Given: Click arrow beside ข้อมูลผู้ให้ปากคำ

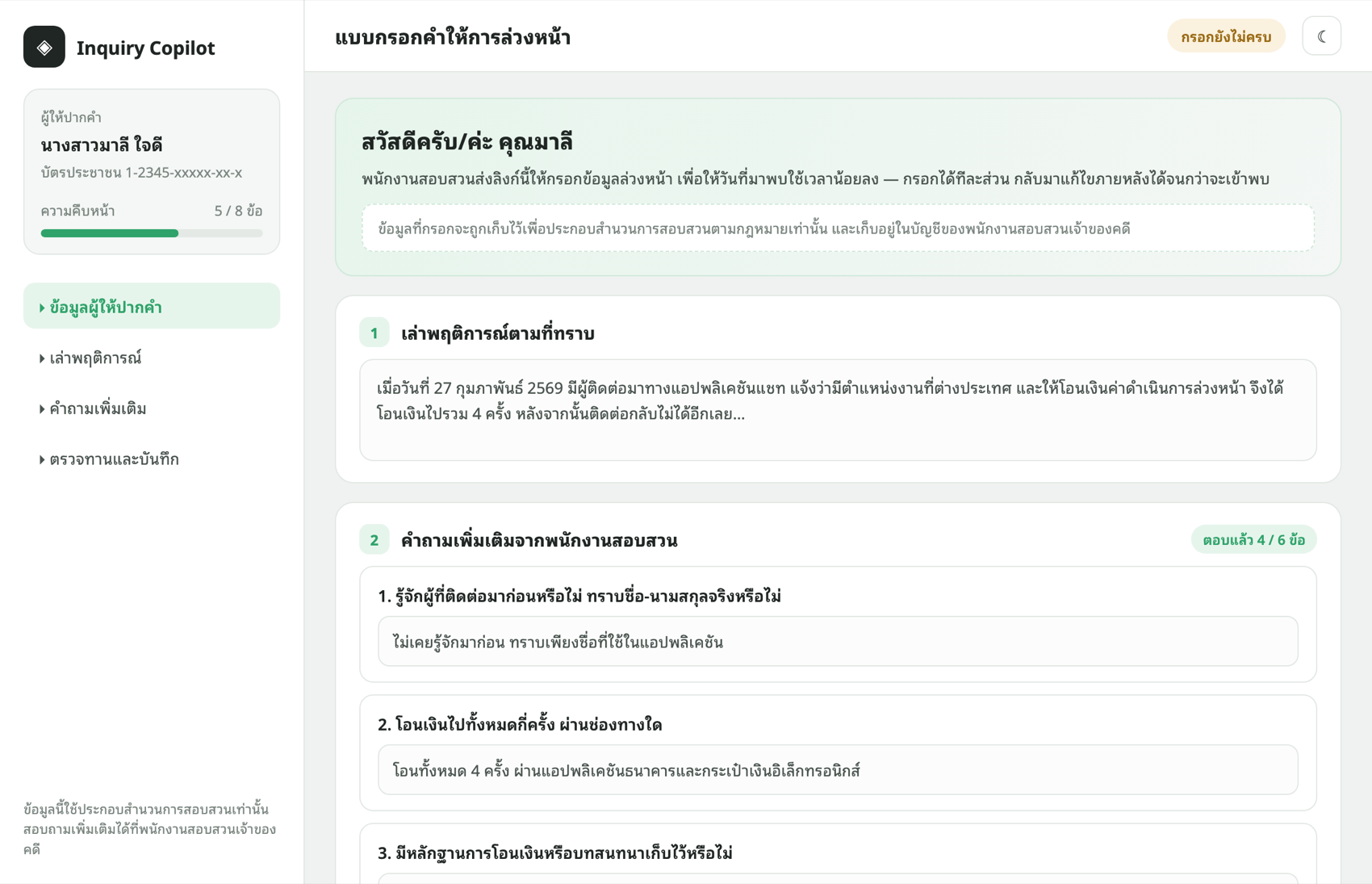Looking at the screenshot, I should [42, 307].
